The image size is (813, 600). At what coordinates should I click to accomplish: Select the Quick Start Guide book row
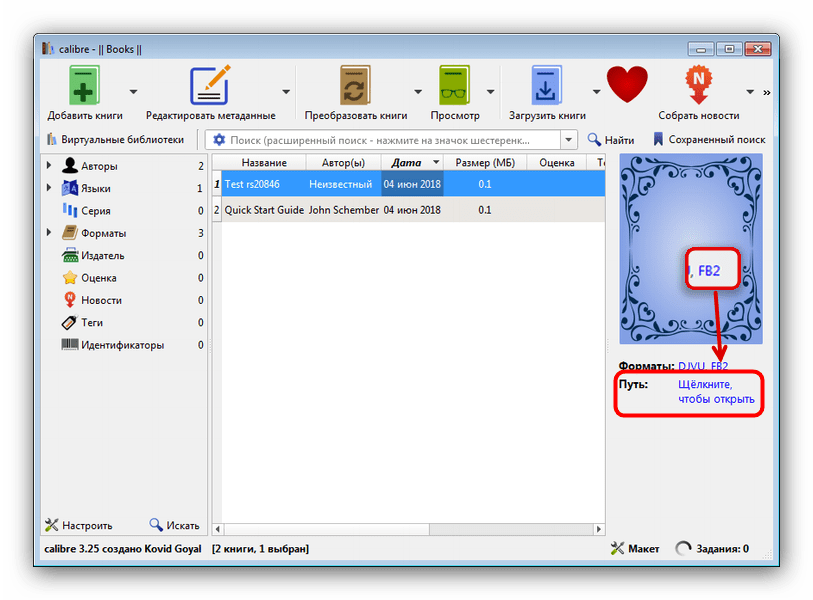pyautogui.click(x=408, y=210)
